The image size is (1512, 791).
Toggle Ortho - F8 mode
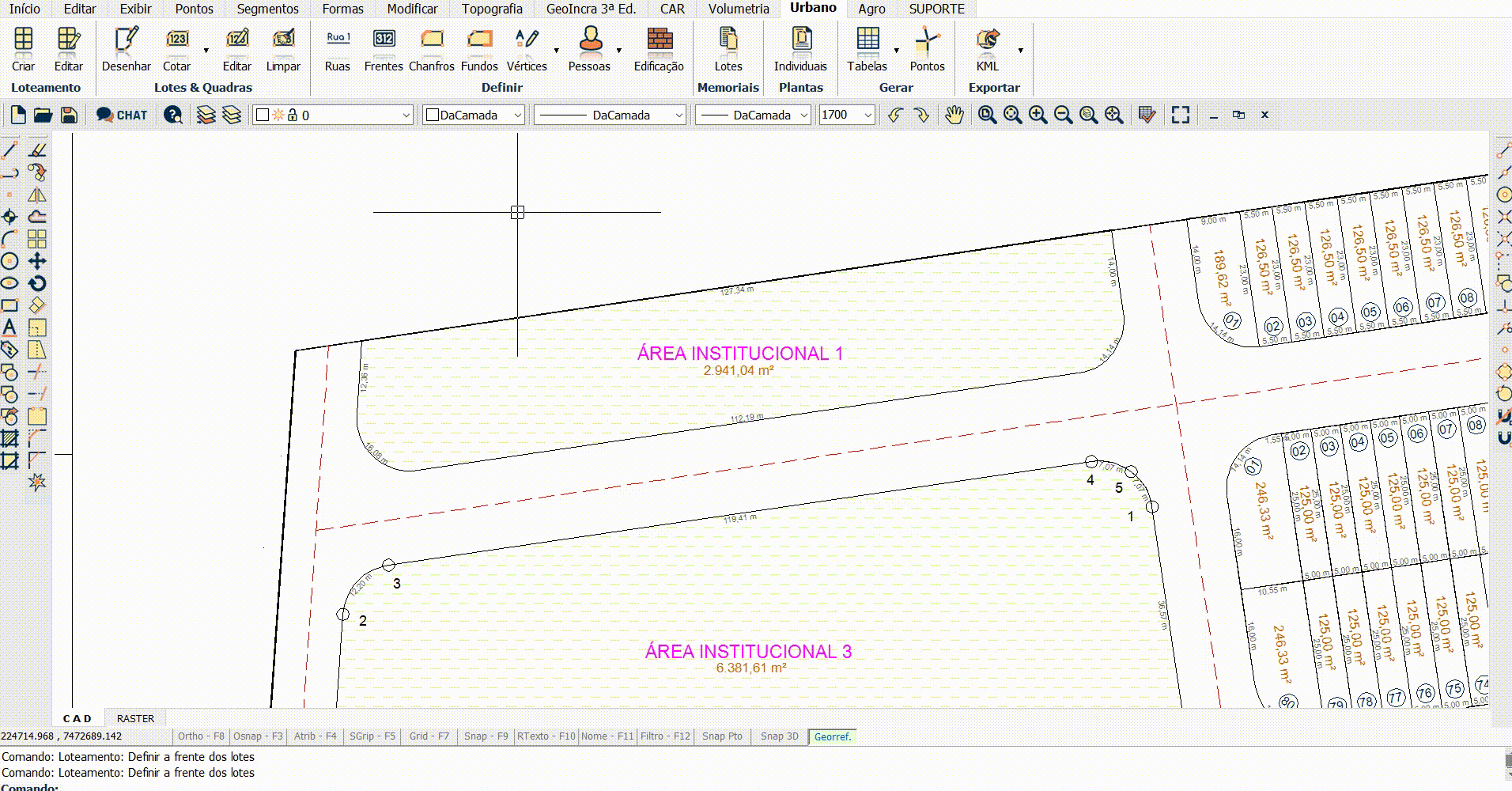(200, 736)
